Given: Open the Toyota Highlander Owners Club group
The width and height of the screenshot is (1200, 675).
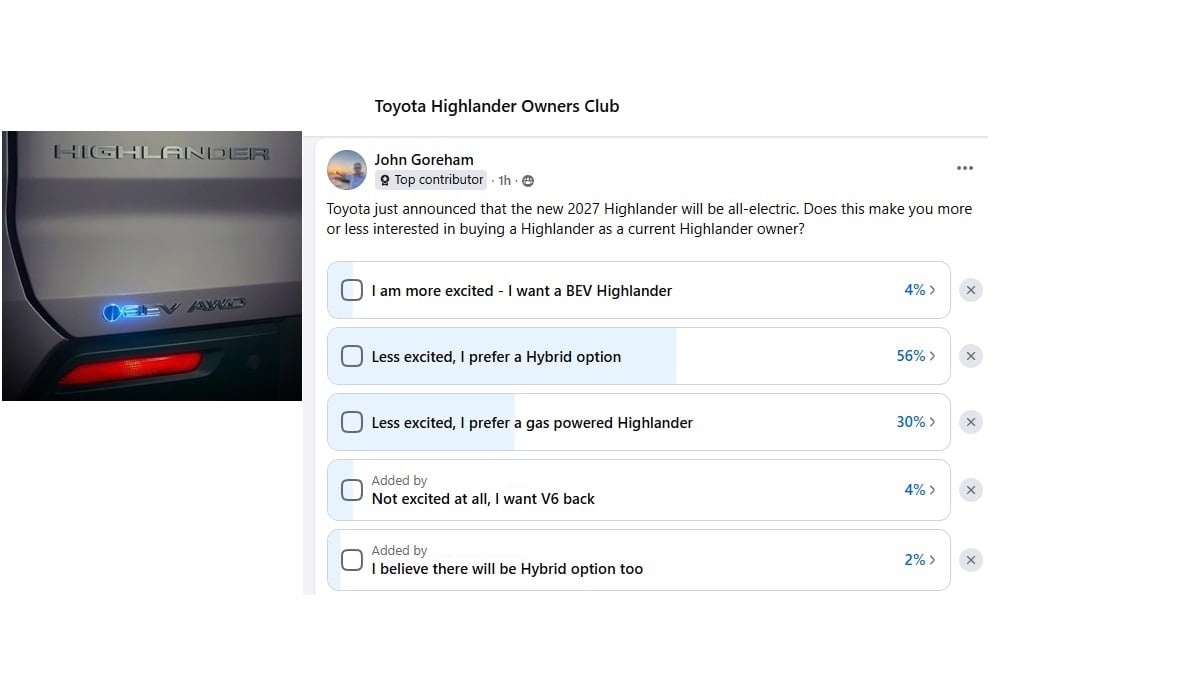Looking at the screenshot, I should pos(496,106).
